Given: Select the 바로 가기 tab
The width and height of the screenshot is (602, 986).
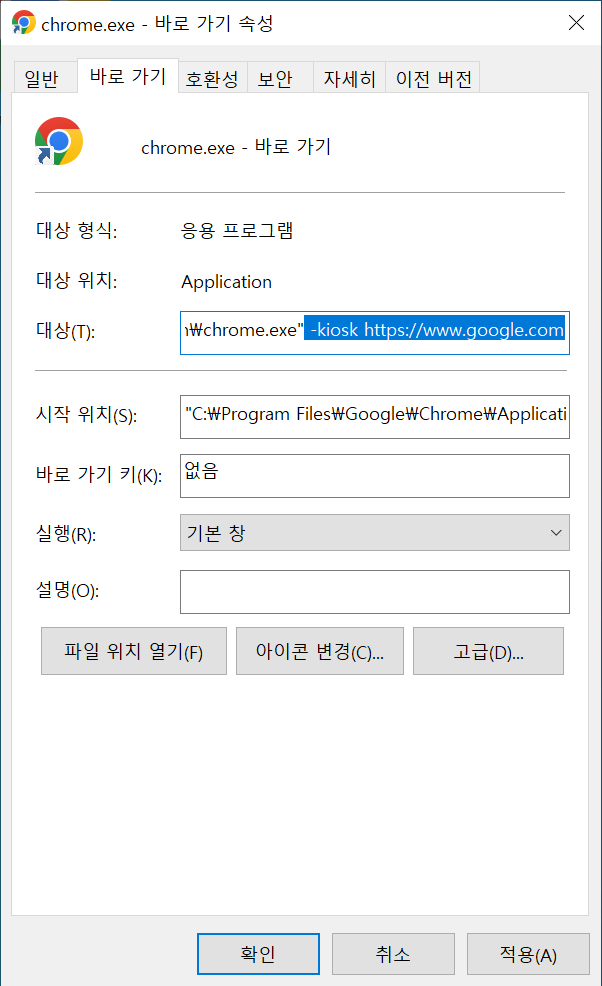Looking at the screenshot, I should click(128, 77).
